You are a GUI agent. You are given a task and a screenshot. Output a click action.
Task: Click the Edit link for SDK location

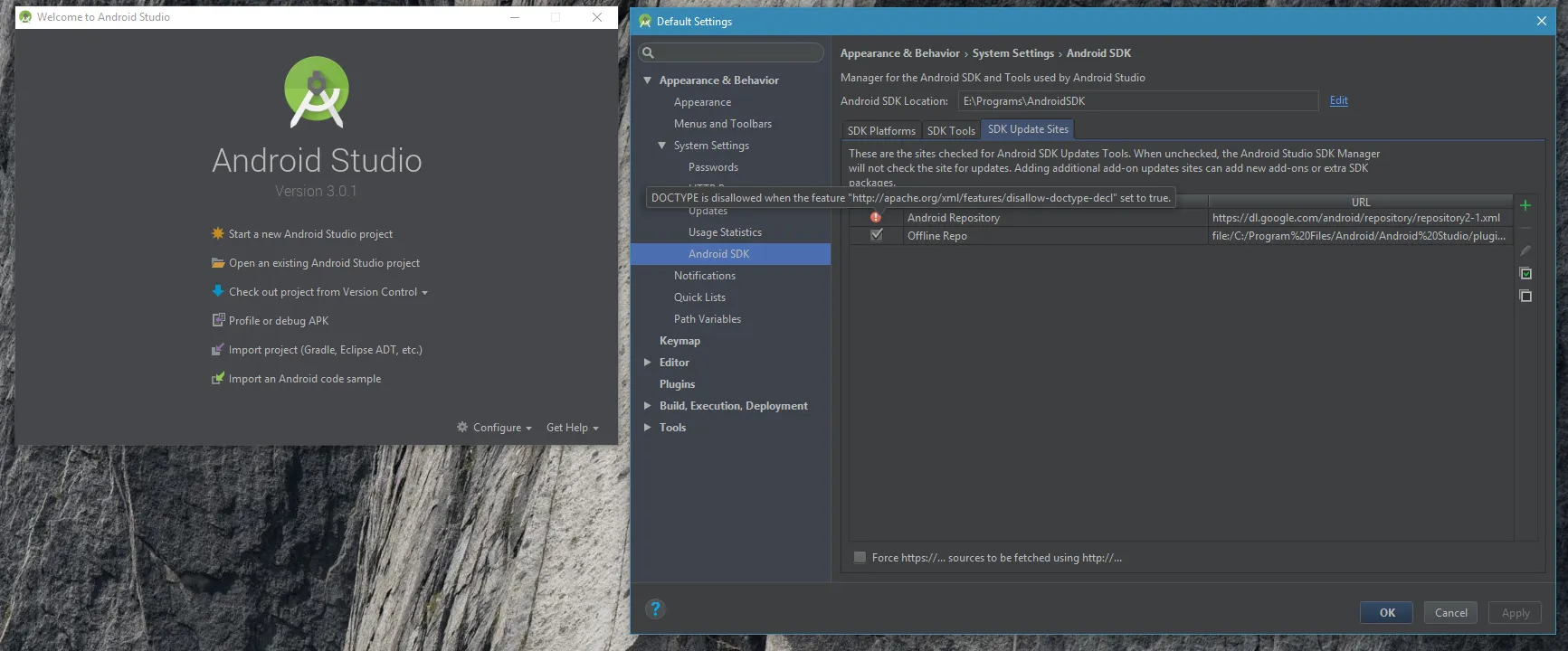(1339, 100)
